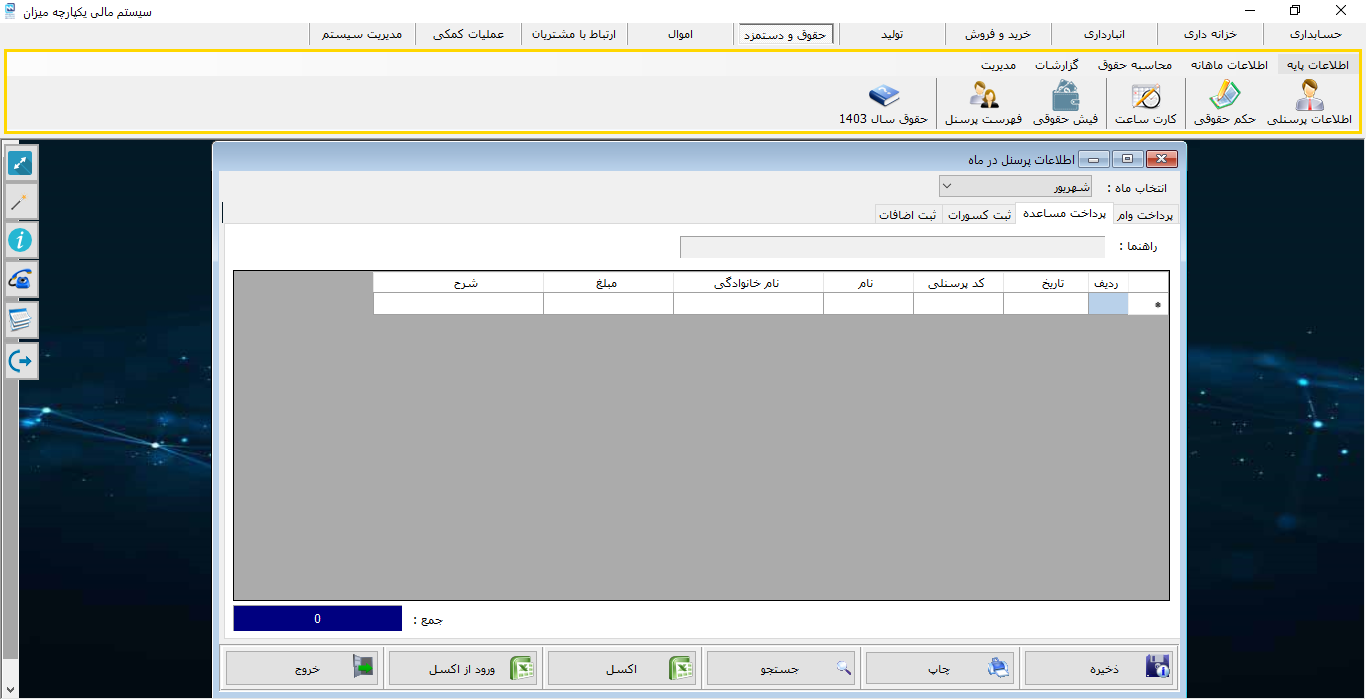
Task: Click چاپ print button
Action: (x=939, y=668)
